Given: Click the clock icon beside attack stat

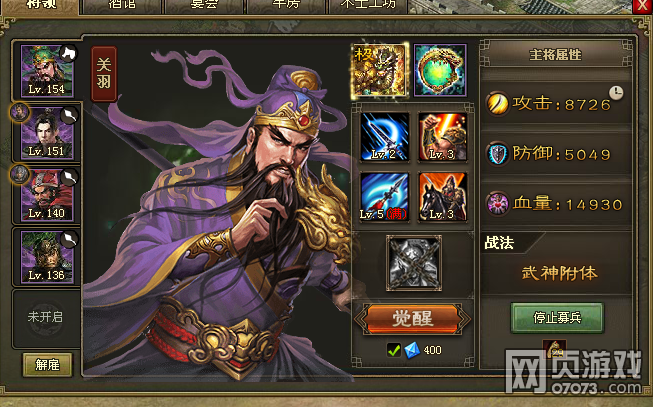Looking at the screenshot, I should click(x=616, y=92).
